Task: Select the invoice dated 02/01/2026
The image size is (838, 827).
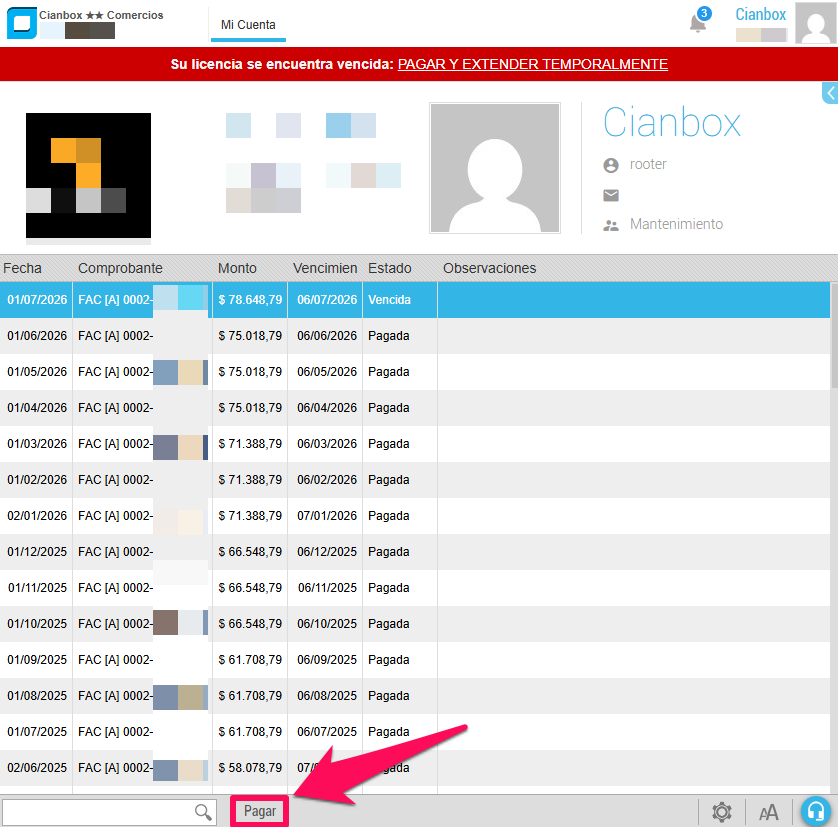Action: [x=415, y=516]
